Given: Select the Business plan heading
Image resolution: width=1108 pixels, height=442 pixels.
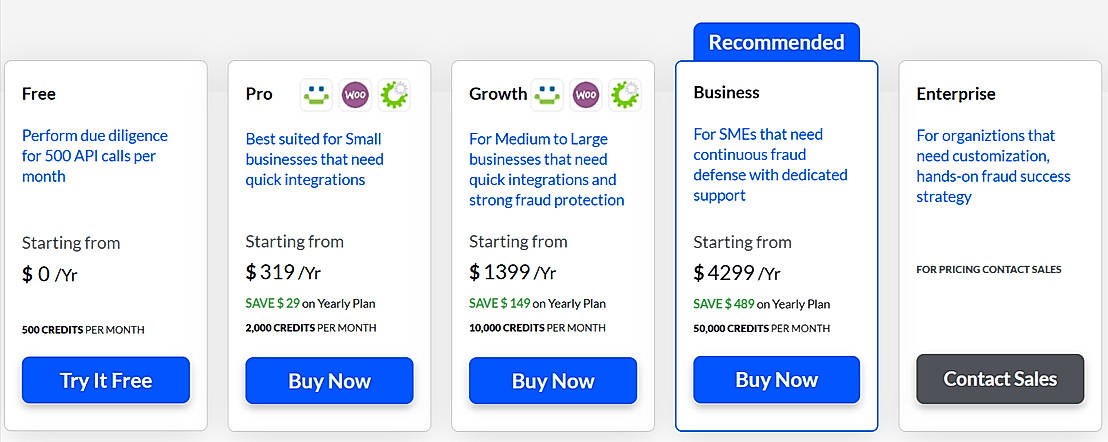Looking at the screenshot, I should (x=726, y=92).
